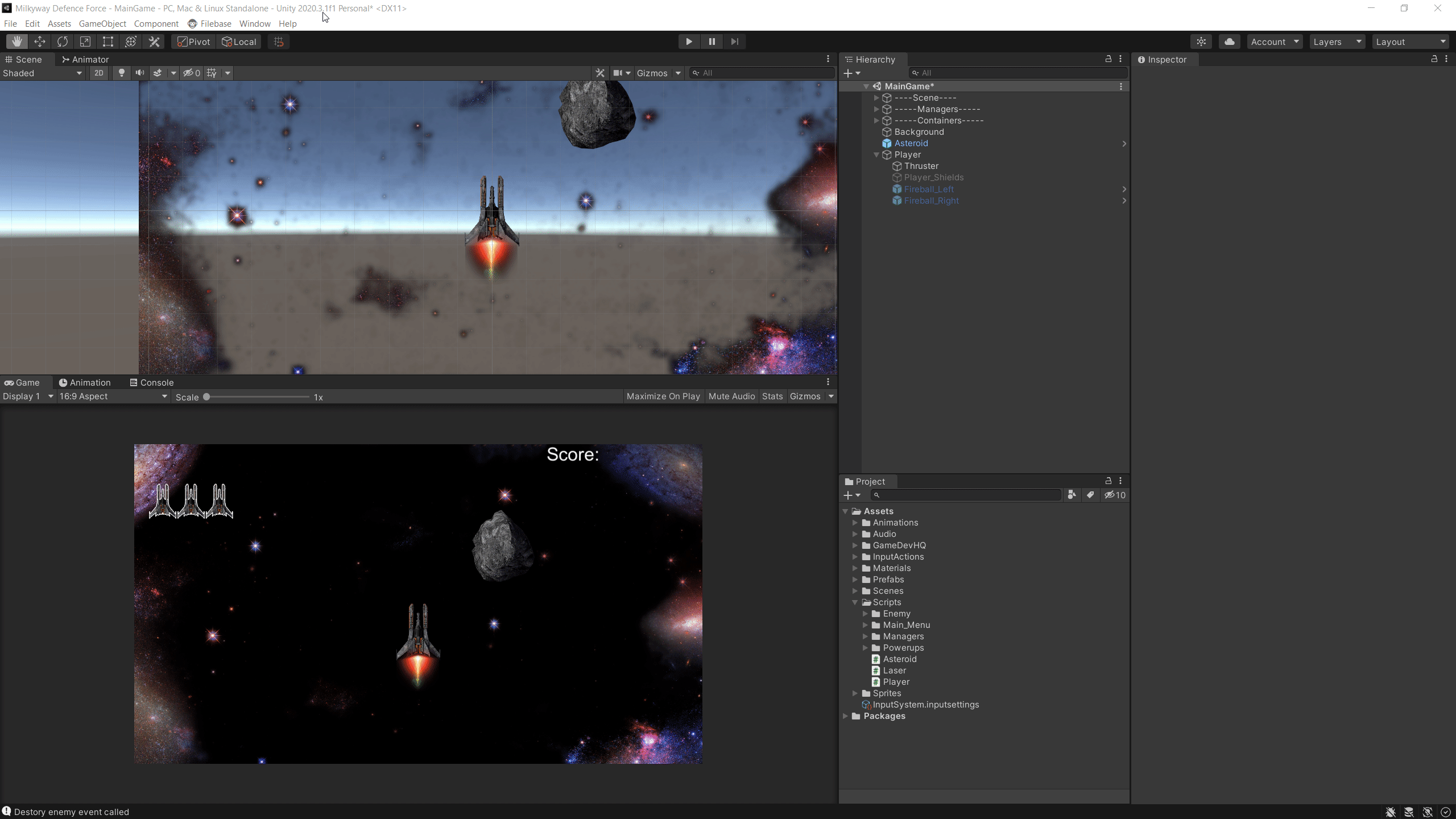Click the Stats button in Game view
Viewport: 1456px width, 819px height.
tap(772, 396)
